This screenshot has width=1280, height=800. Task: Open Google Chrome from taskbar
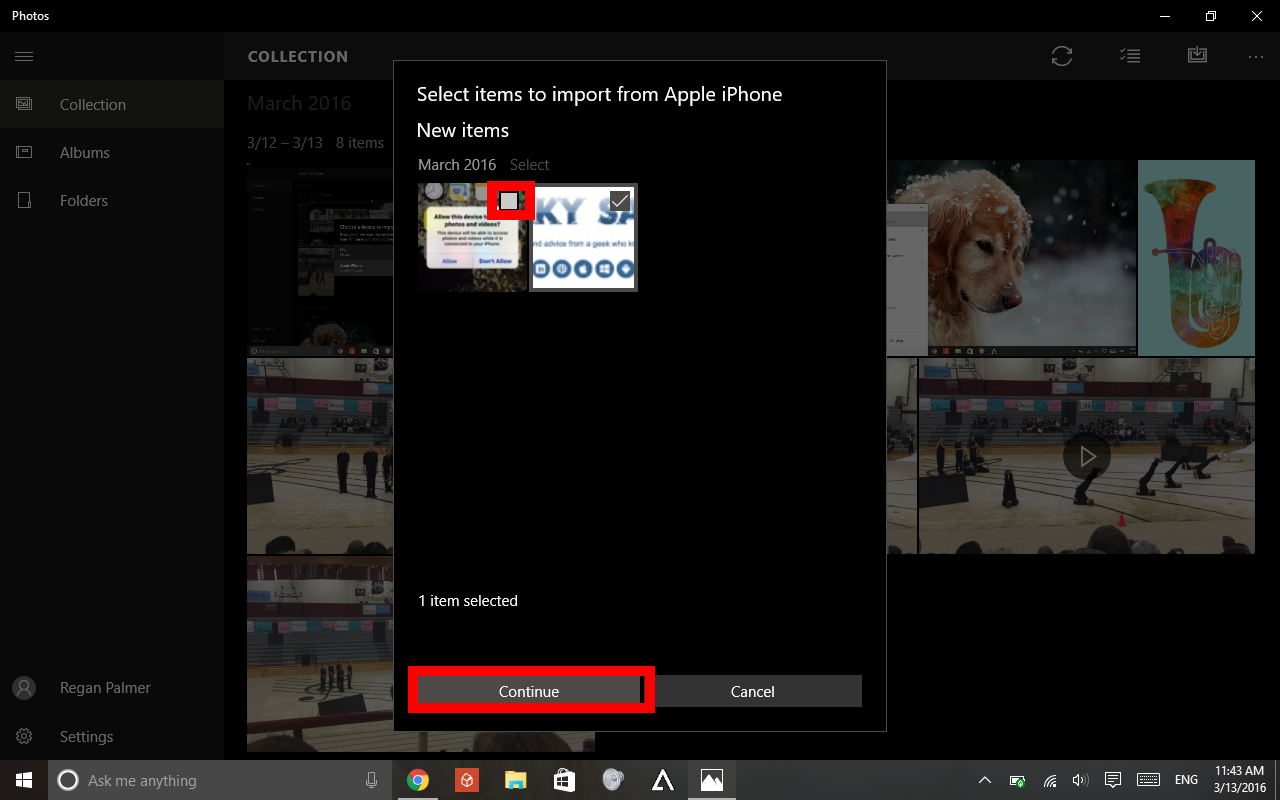418,780
